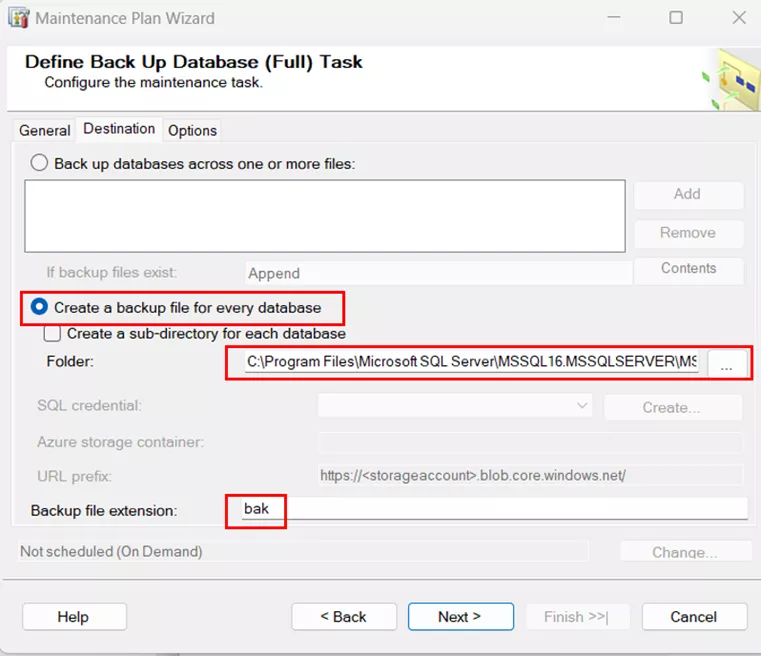Proceed with the Next > button

click(x=461, y=617)
